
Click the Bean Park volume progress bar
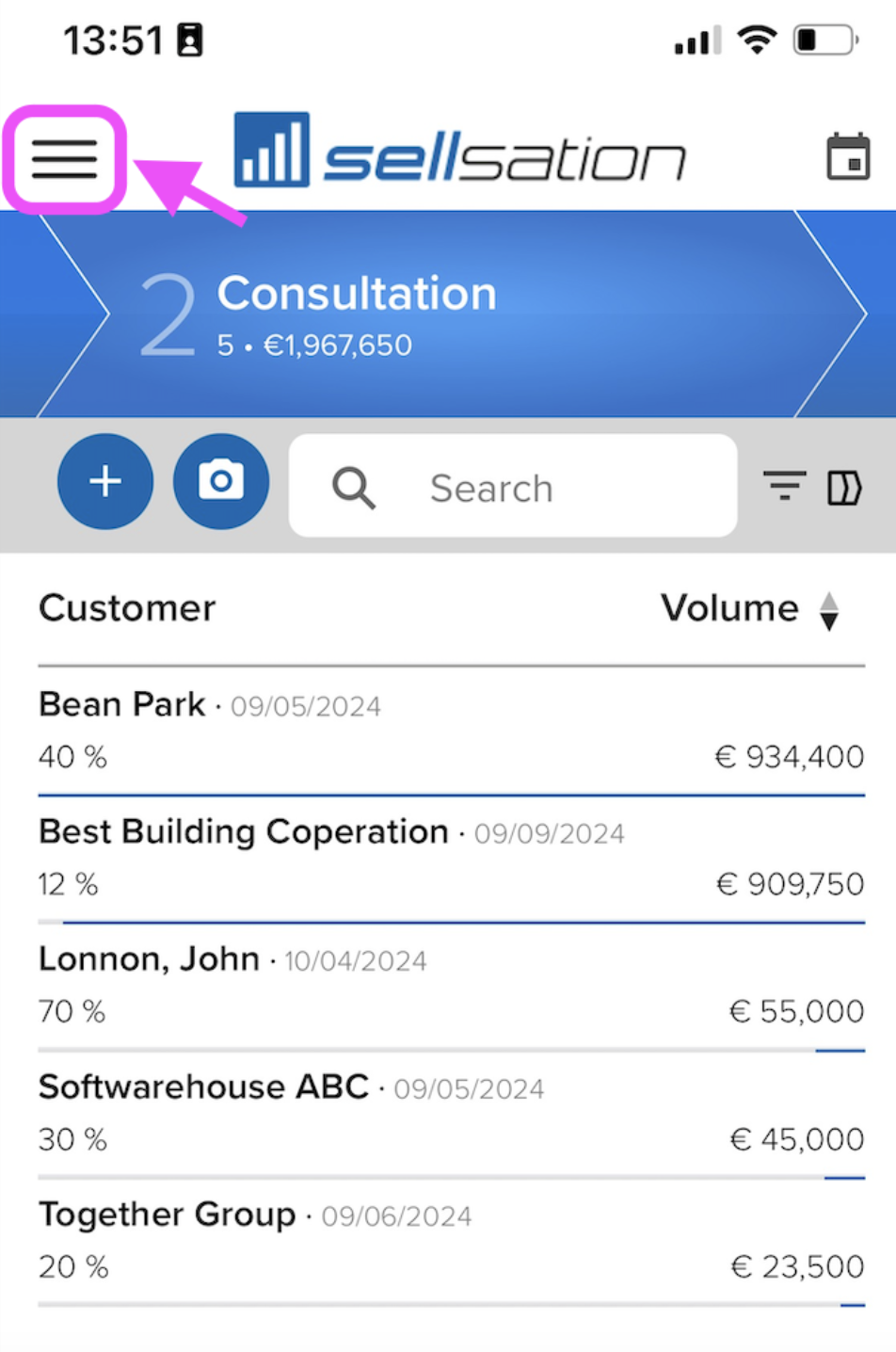click(x=452, y=796)
